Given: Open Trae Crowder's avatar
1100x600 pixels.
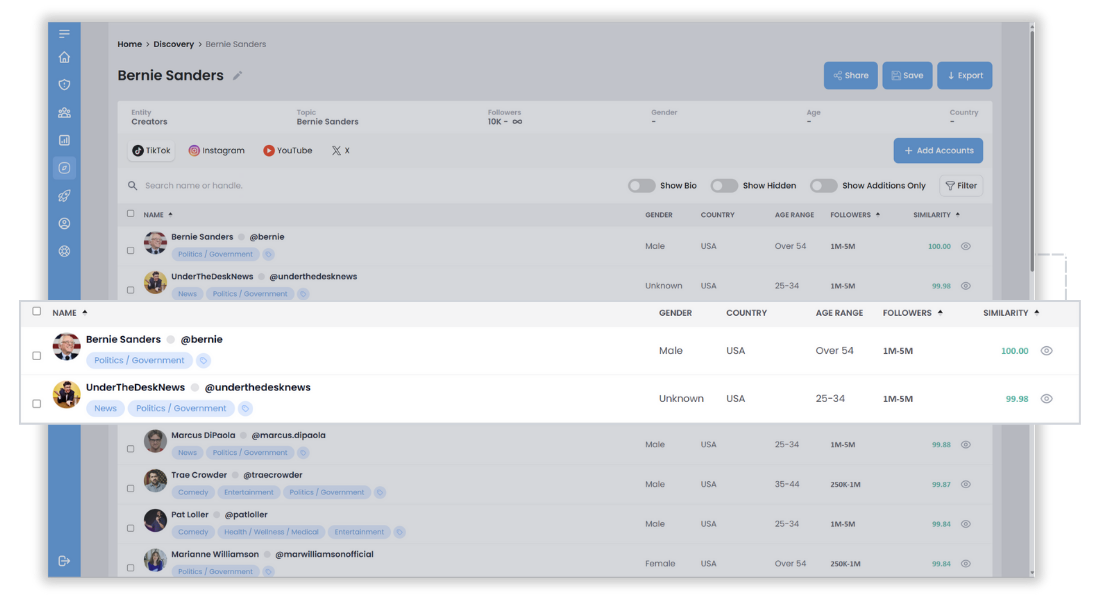Looking at the screenshot, I should coord(155,481).
